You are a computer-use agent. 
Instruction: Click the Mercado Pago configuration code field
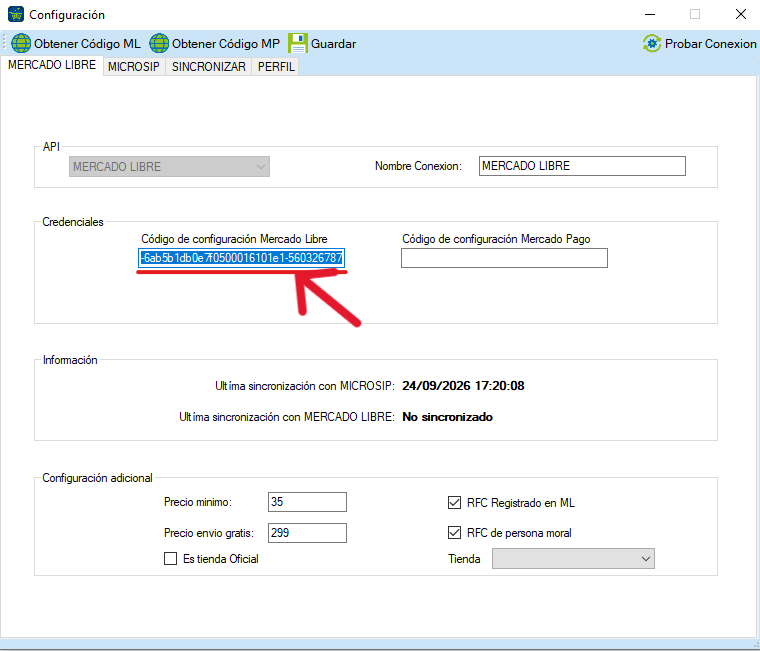point(504,258)
